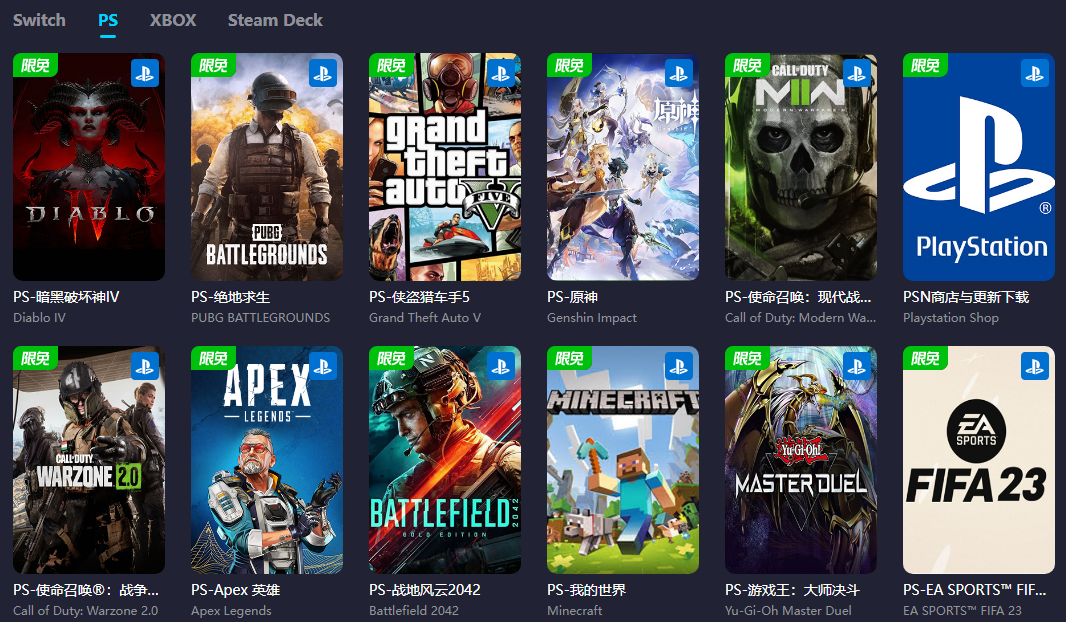1066x622 pixels.
Task: Click the subtitle 'Battlefield 2042'
Action: [x=414, y=610]
